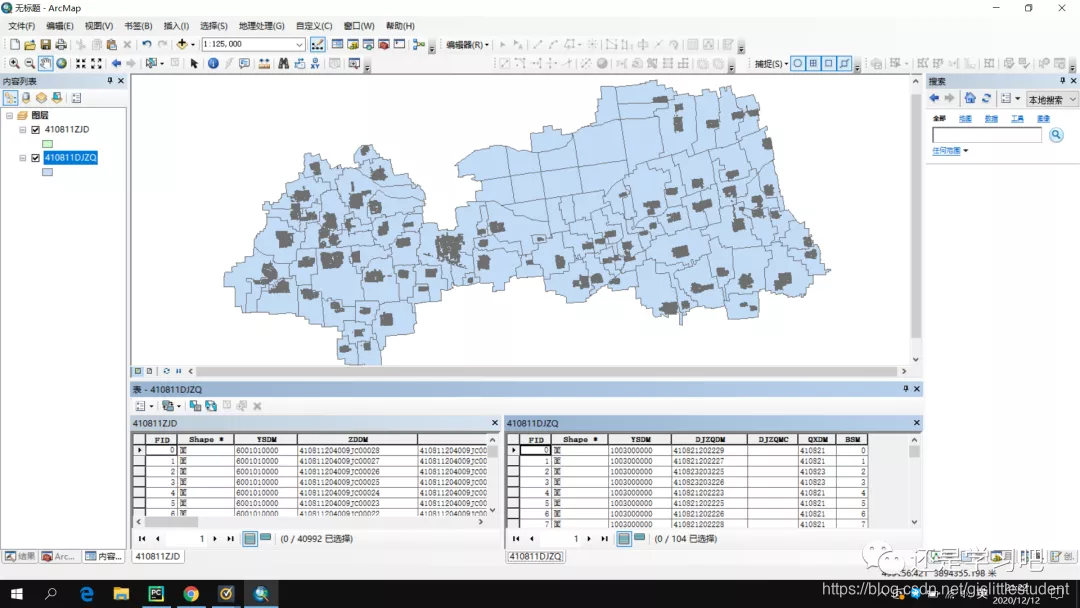This screenshot has width=1080, height=608.
Task: Open a map document with folder icon
Action: click(x=30, y=45)
